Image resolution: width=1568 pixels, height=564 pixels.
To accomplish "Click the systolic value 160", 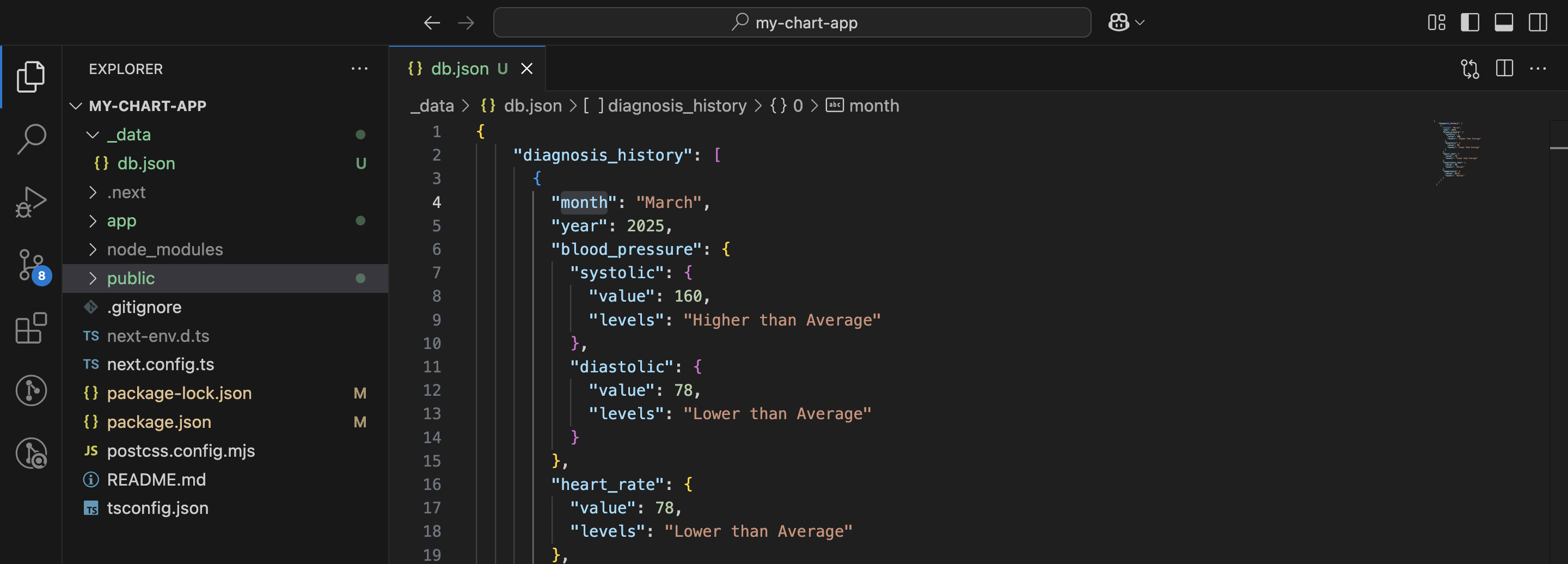I will pyautogui.click(x=688, y=296).
